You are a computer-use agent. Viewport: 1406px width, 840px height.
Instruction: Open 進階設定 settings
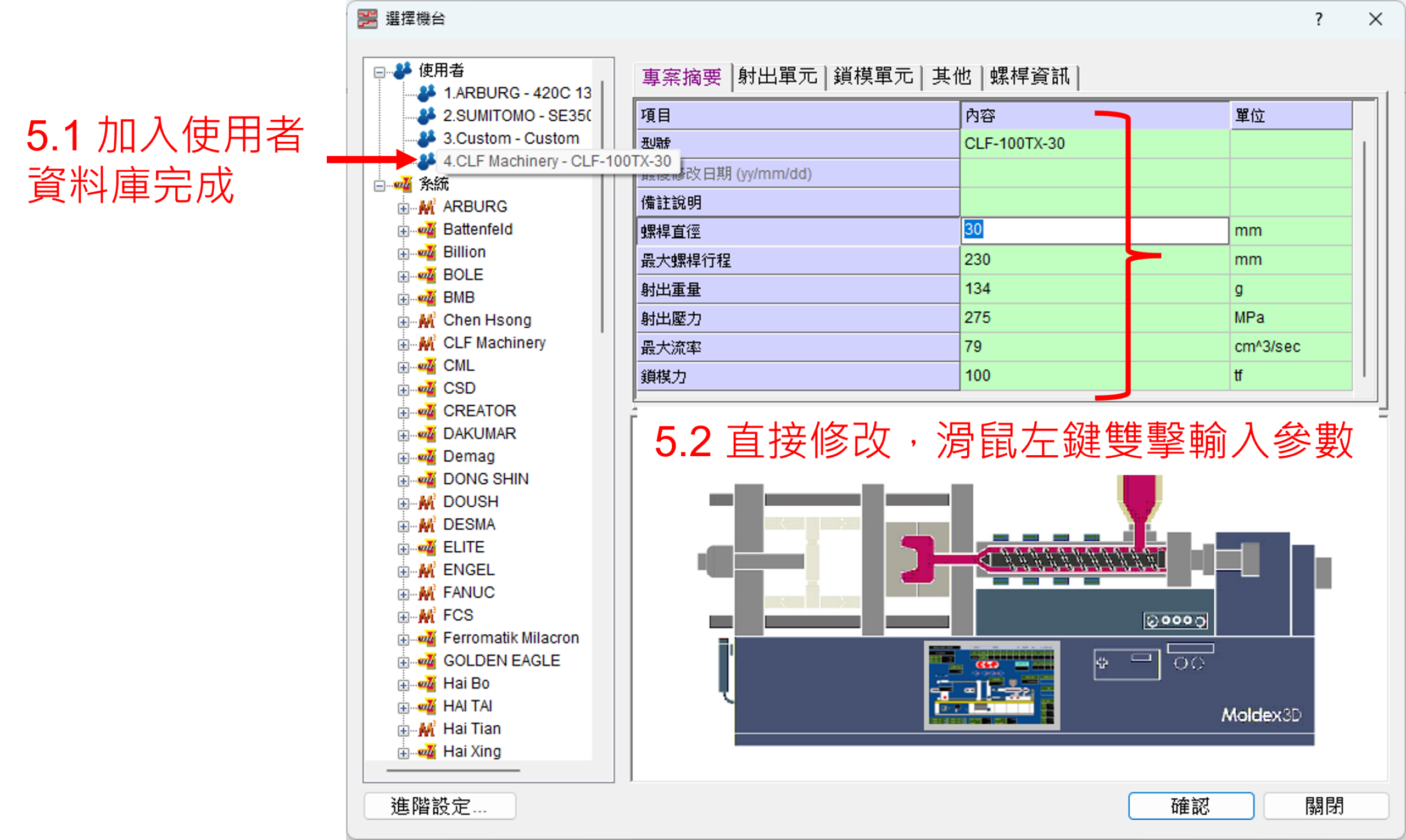point(439,806)
